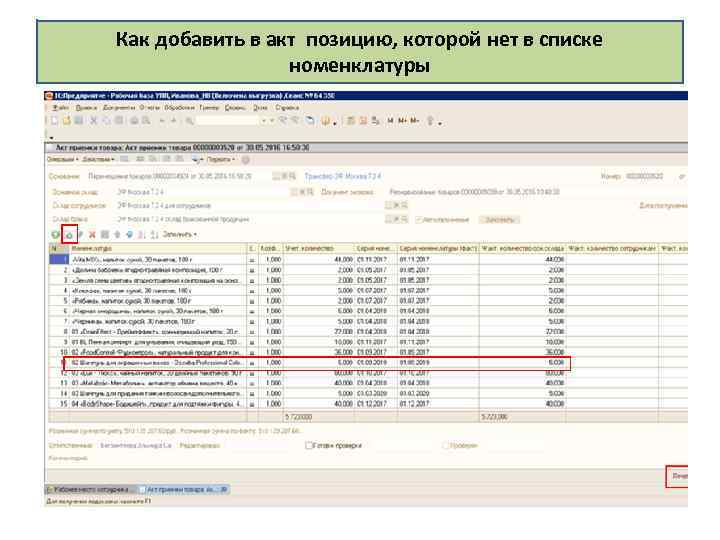Open the Заполнить dropdown in table toolbar

180,235
